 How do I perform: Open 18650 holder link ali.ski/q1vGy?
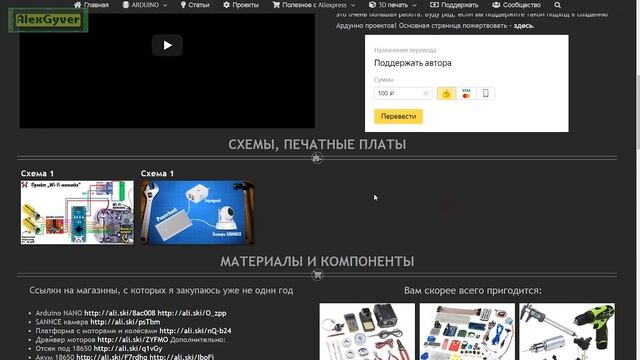point(128,349)
